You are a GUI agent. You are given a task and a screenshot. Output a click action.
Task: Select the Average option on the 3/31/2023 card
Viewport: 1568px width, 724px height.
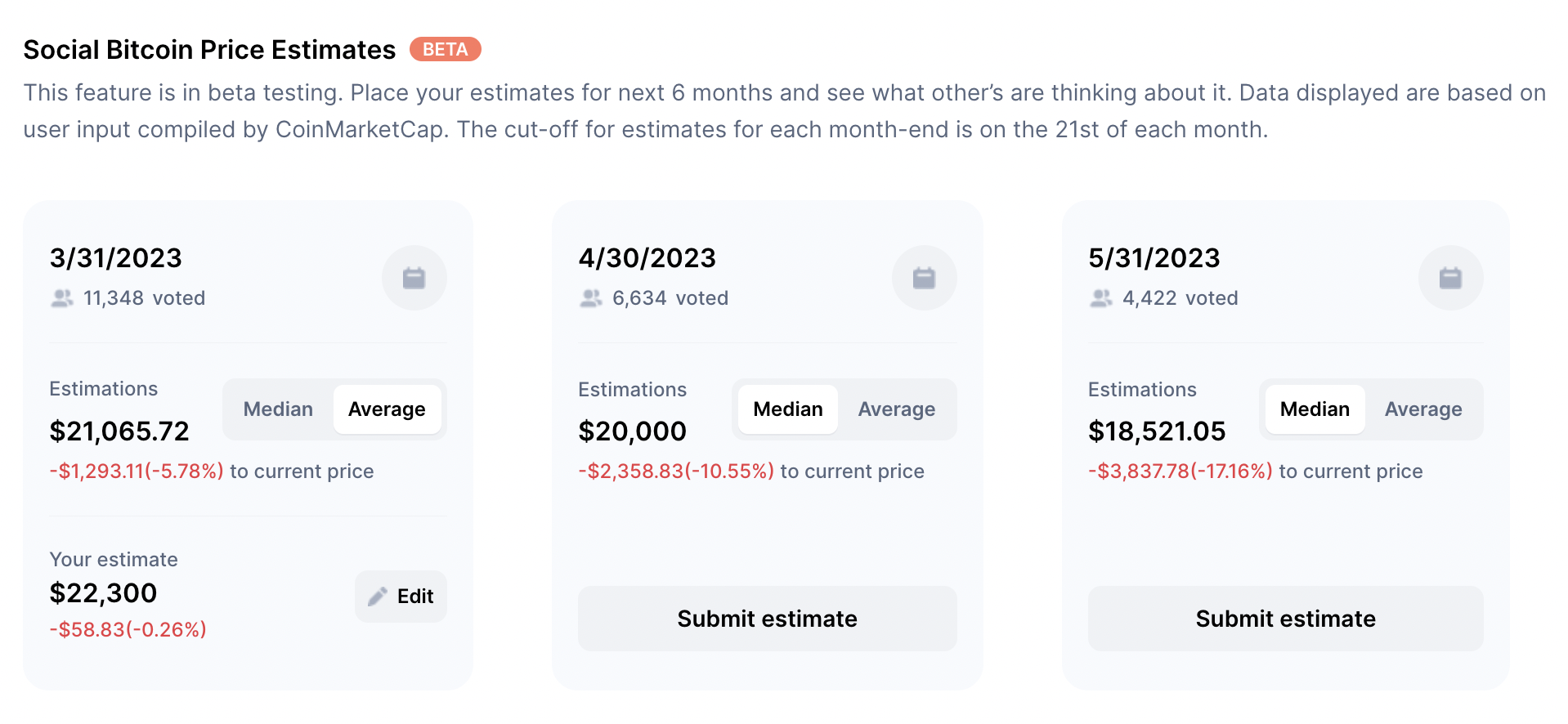click(x=387, y=409)
